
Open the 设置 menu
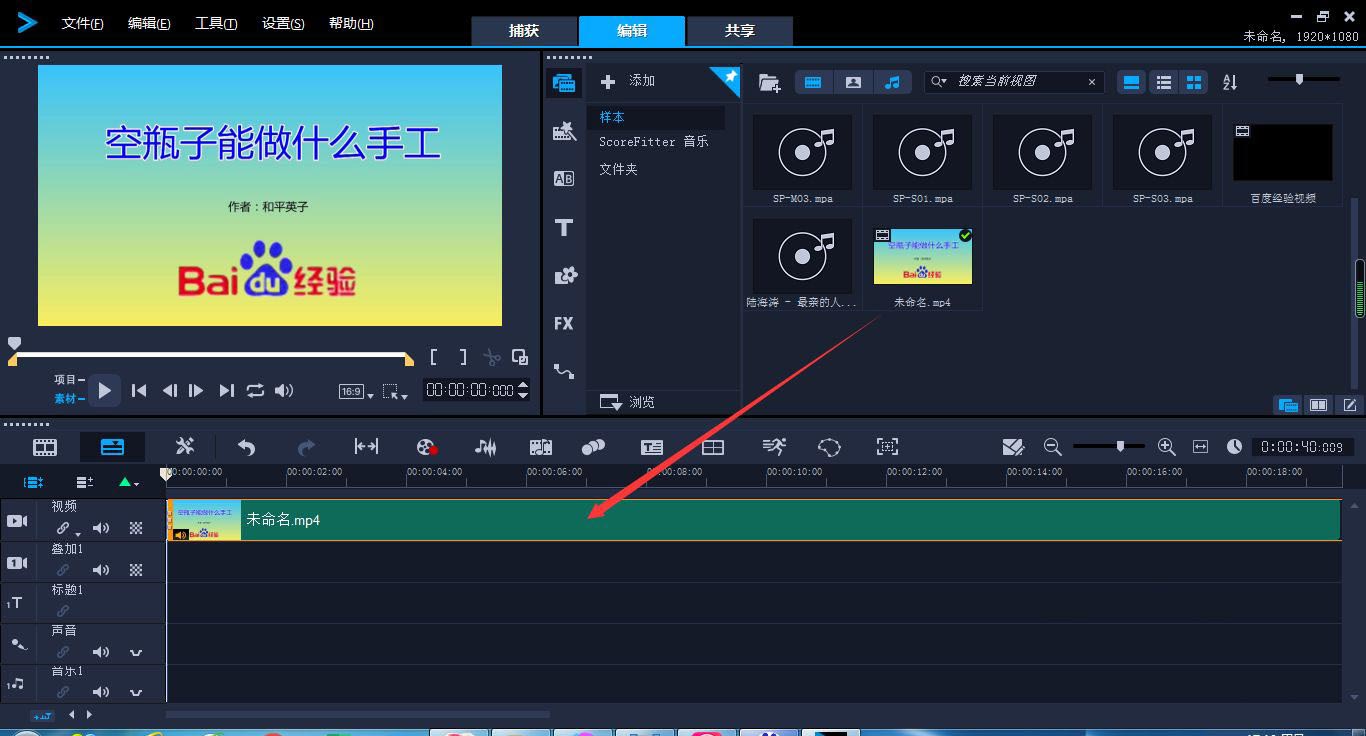click(283, 23)
